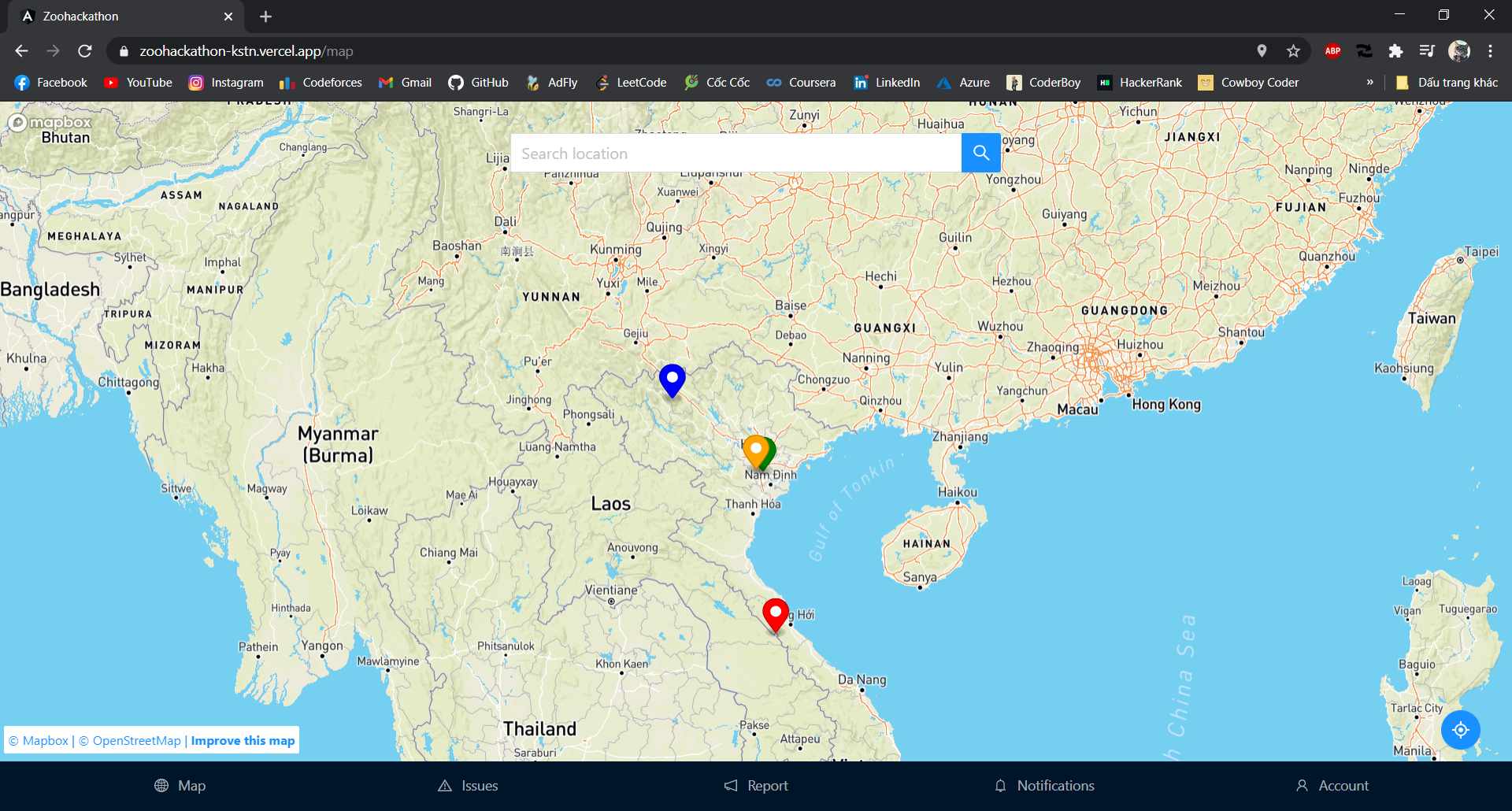Viewport: 1512px width, 811px height.
Task: Open the Azure bookmark
Action: [x=963, y=83]
